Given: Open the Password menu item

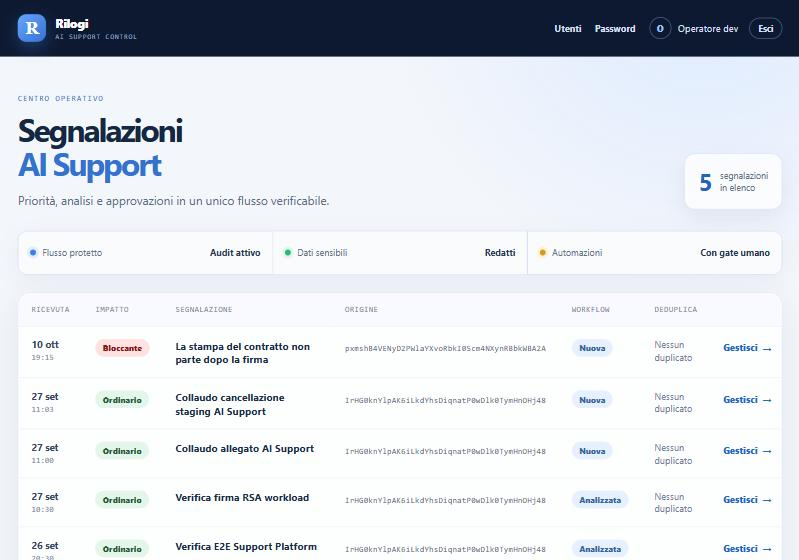Looking at the screenshot, I should pos(615,29).
